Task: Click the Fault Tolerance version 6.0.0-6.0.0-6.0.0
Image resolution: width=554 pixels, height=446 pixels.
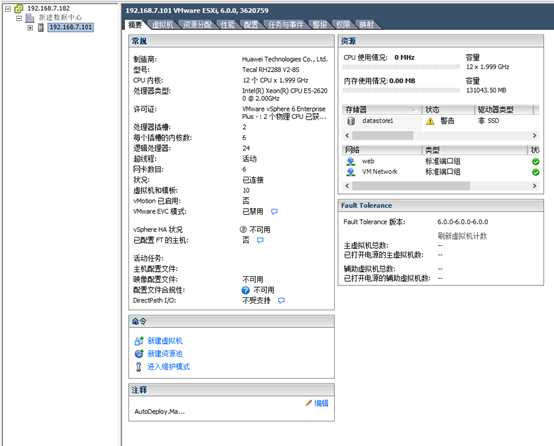Action: pyautogui.click(x=462, y=222)
